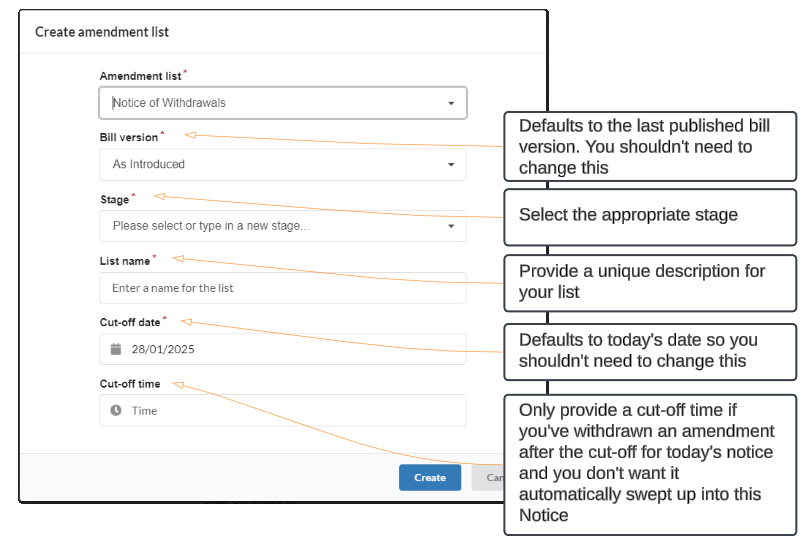This screenshot has height=559, width=812.
Task: Click the Create amendment list dialog title
Action: tap(102, 32)
